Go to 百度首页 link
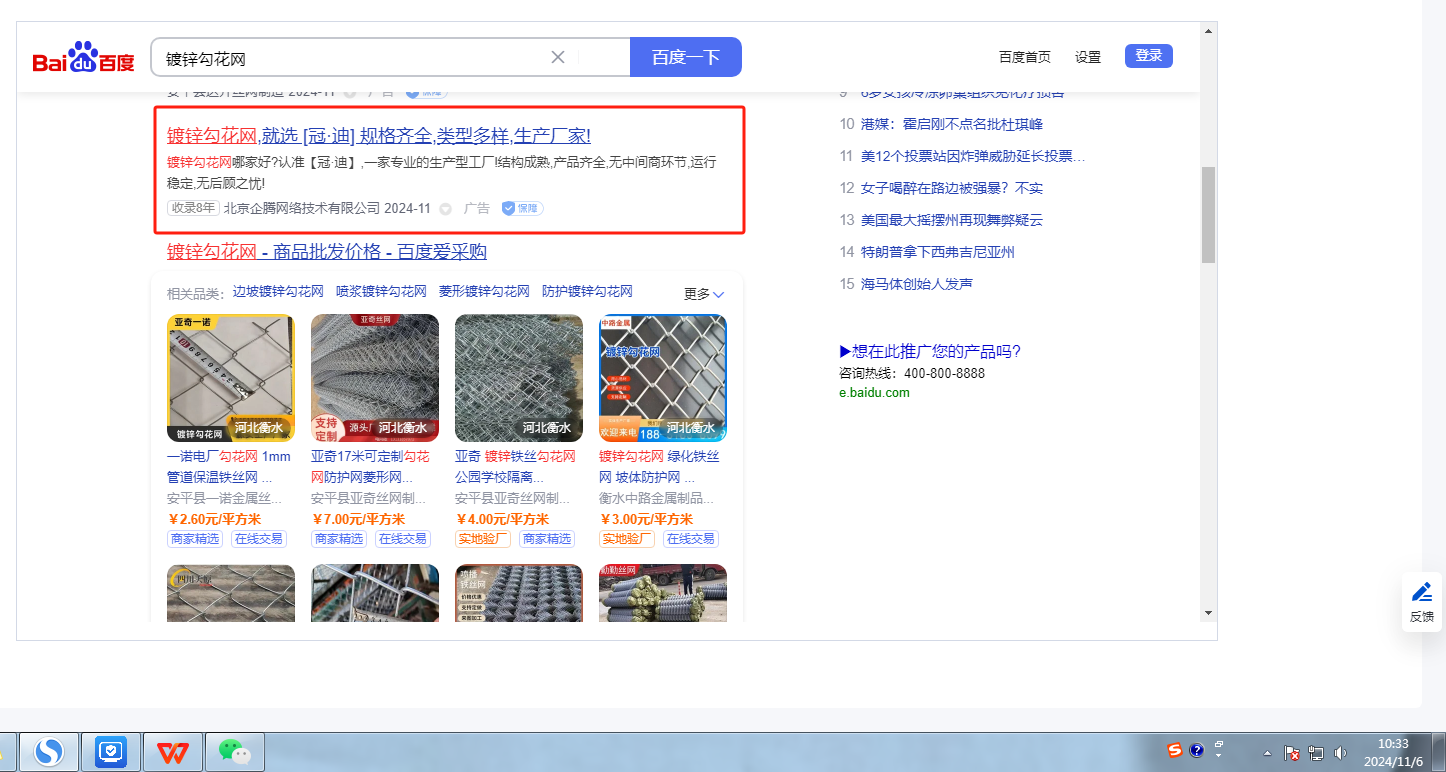The height and width of the screenshot is (772, 1446). [x=1025, y=57]
